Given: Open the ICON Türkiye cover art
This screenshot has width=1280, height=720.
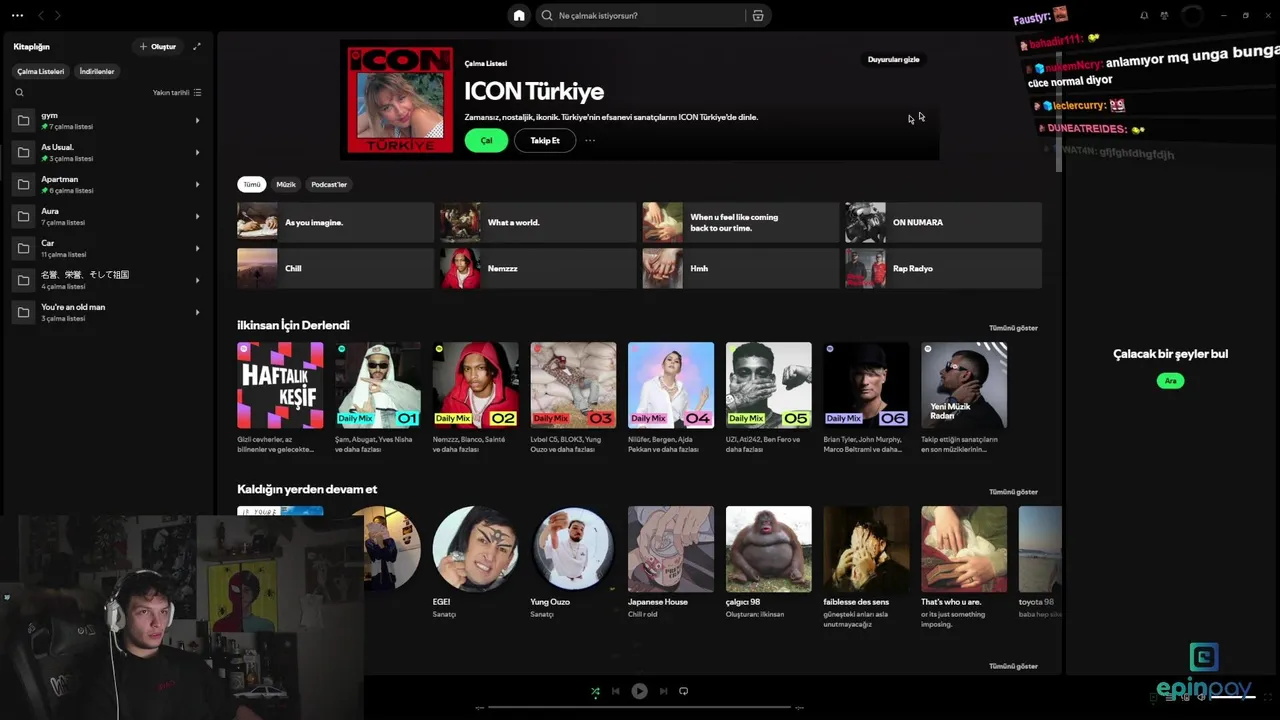Looking at the screenshot, I should click(x=400, y=100).
